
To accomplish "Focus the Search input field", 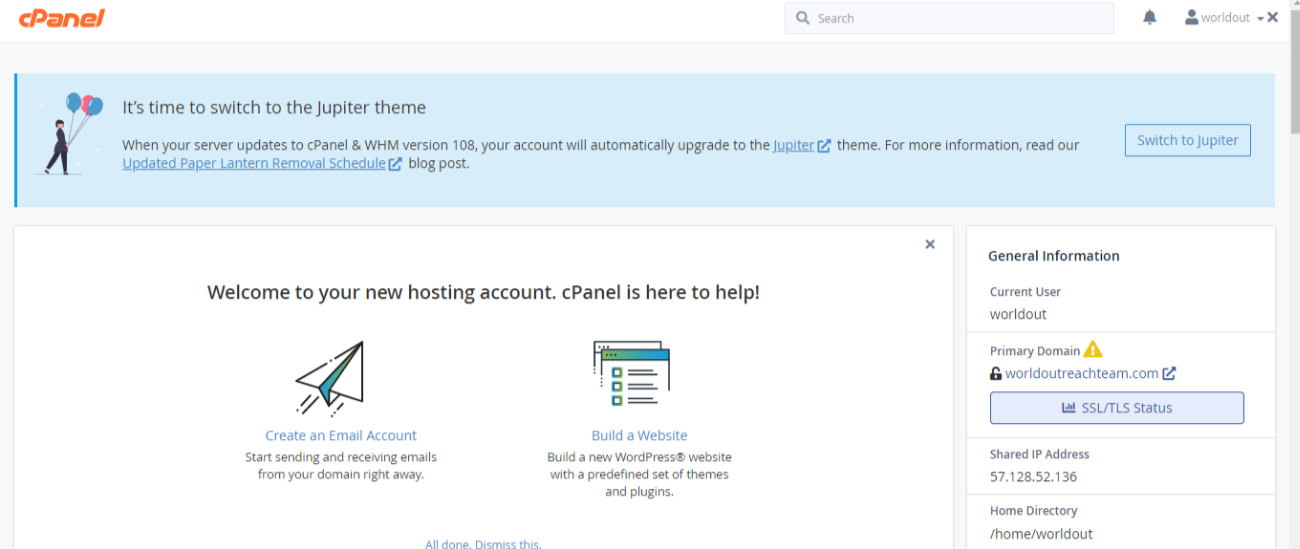I will (x=949, y=18).
